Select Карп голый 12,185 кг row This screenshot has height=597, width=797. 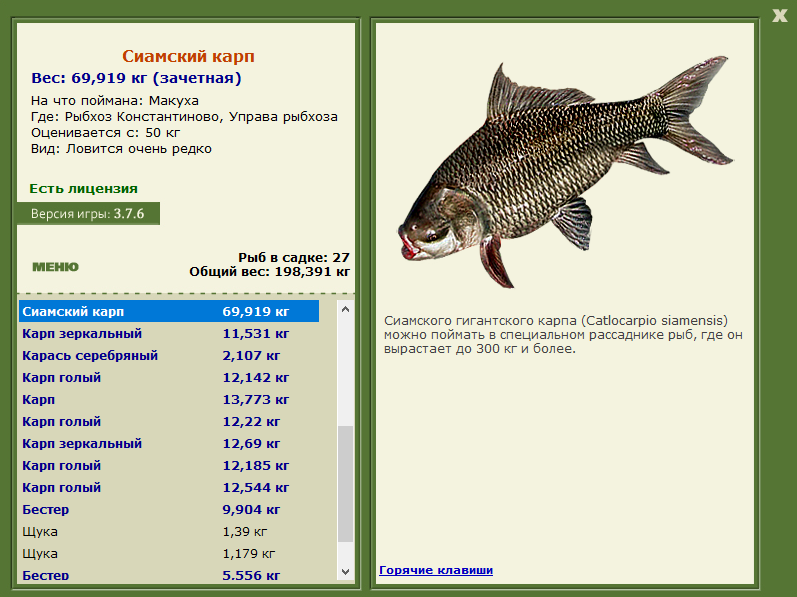pos(169,465)
